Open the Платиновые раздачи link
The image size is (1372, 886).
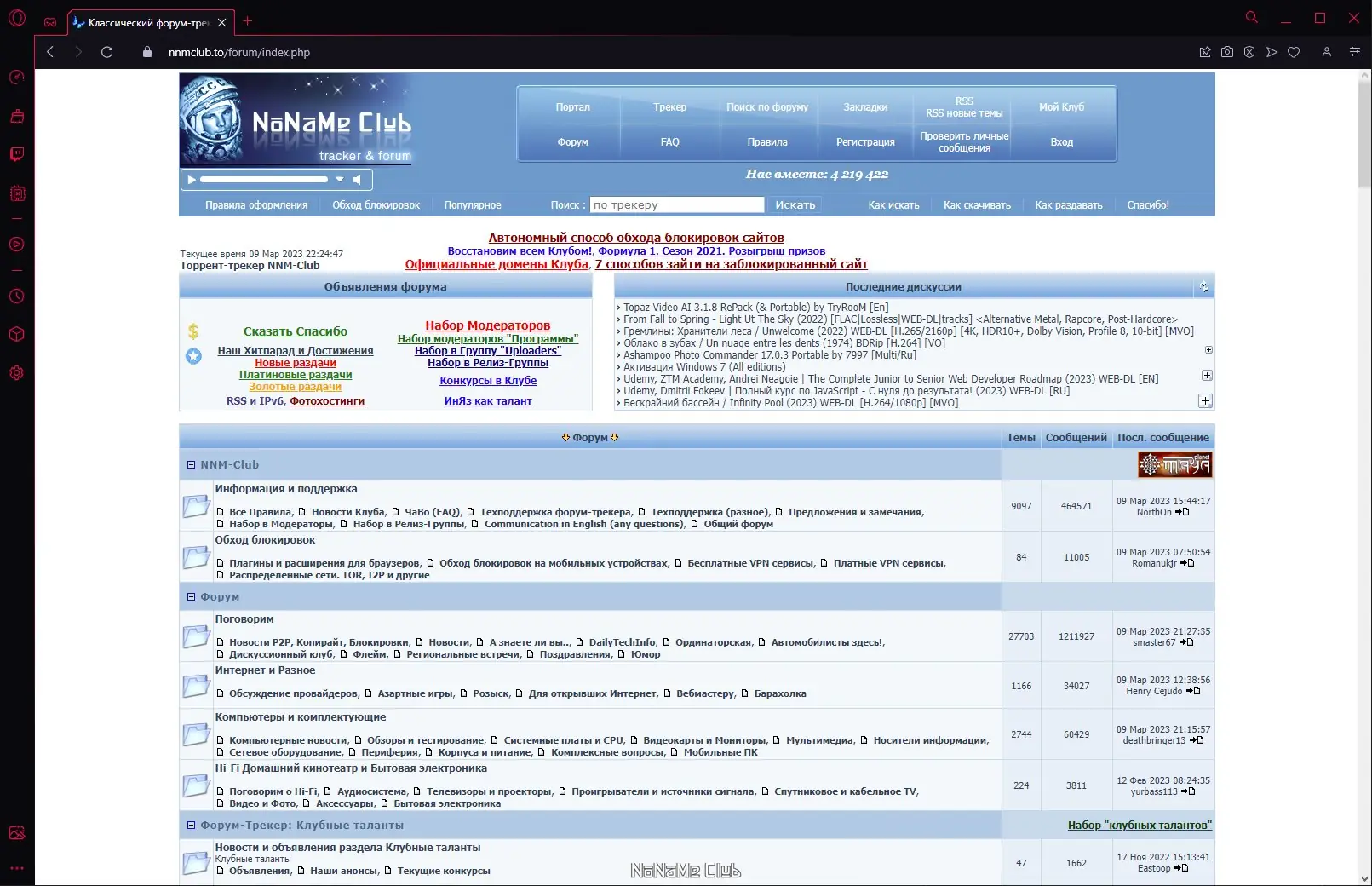[296, 375]
